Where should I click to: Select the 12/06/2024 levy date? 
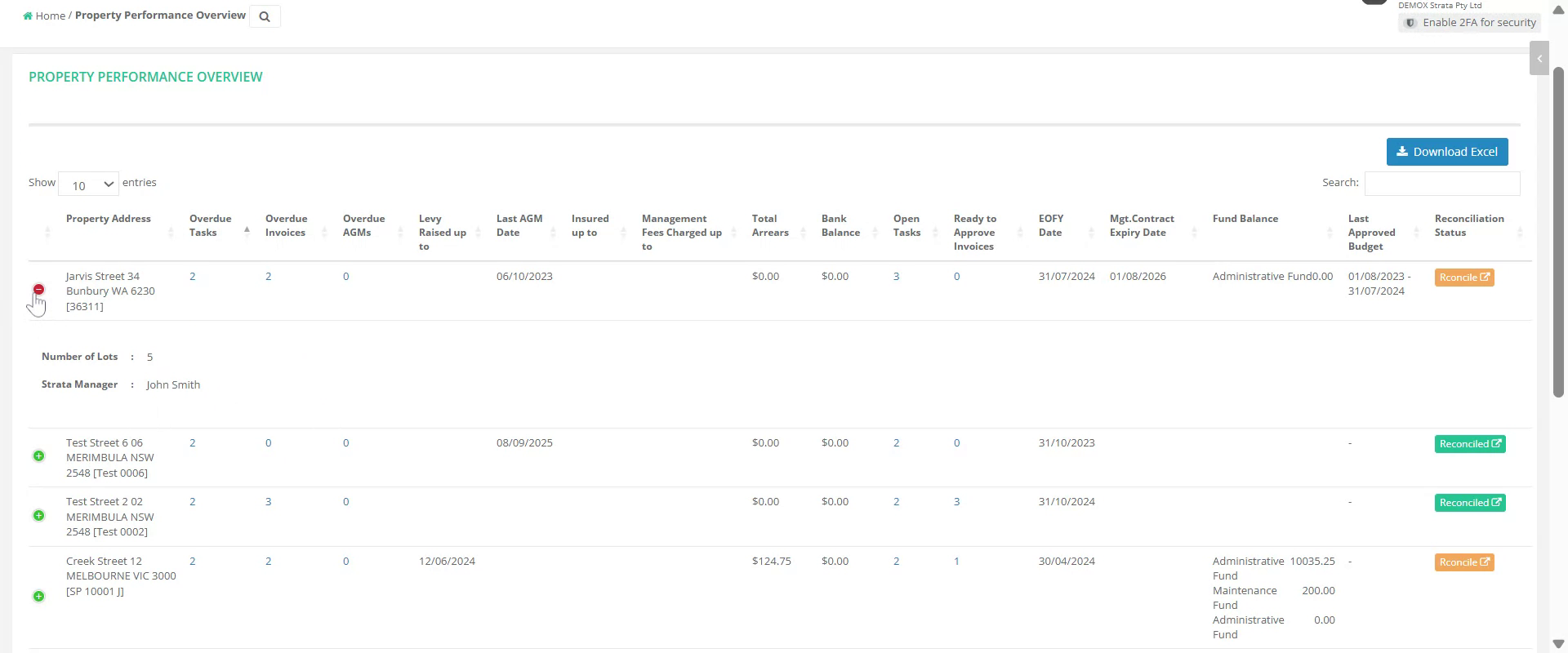(x=447, y=562)
